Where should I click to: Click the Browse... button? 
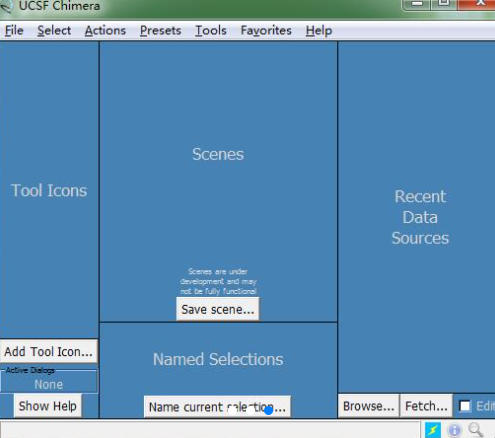pos(369,406)
